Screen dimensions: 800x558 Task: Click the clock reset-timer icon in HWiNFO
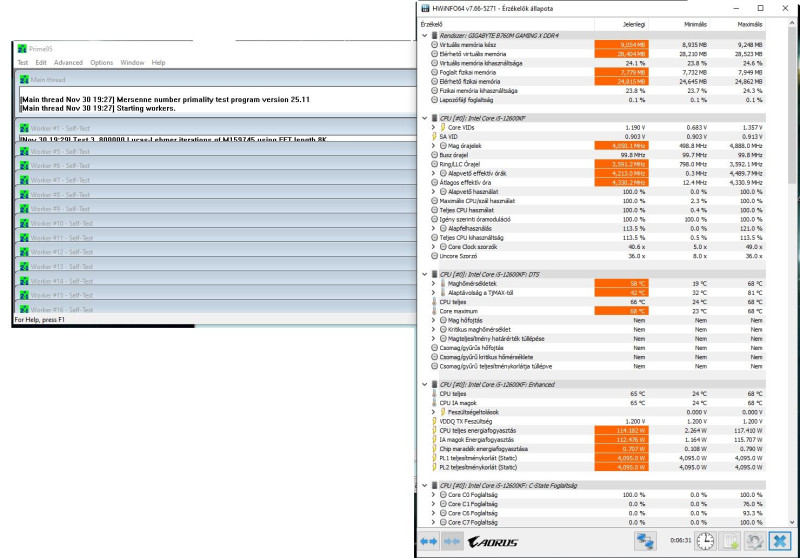[x=706, y=541]
